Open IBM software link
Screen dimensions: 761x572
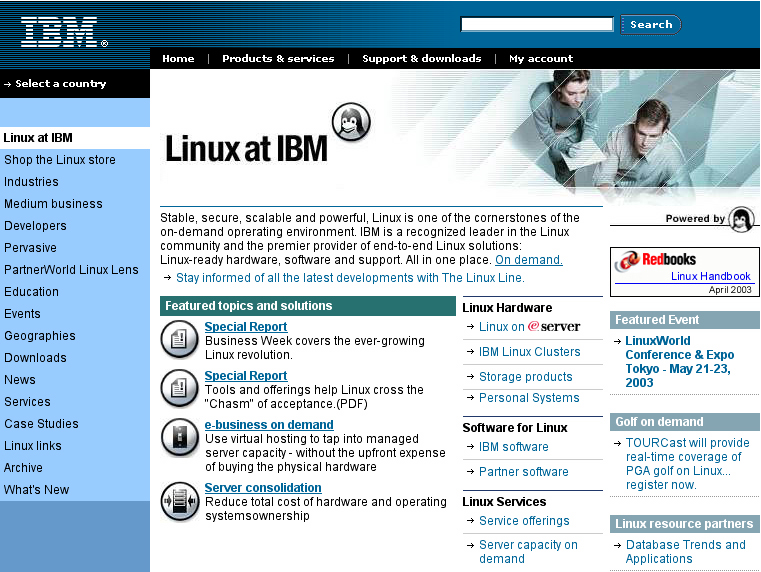(513, 447)
